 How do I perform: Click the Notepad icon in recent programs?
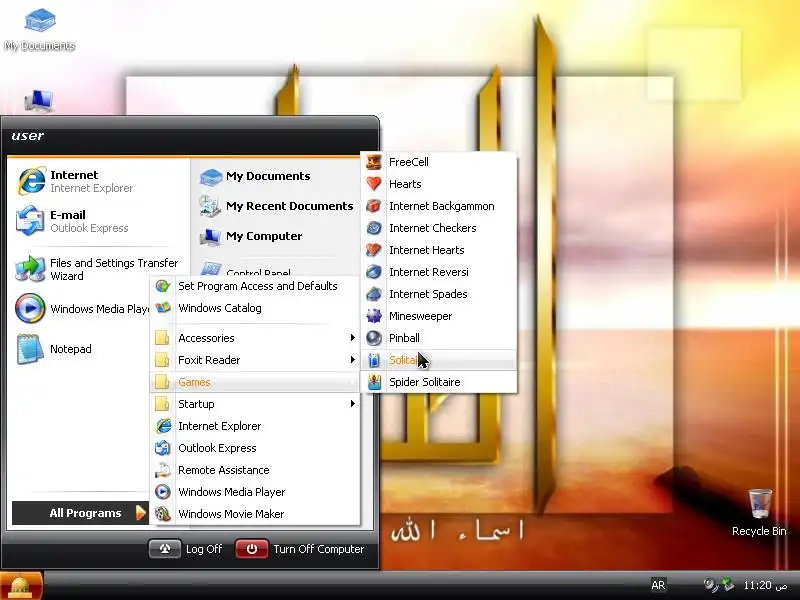[31, 349]
